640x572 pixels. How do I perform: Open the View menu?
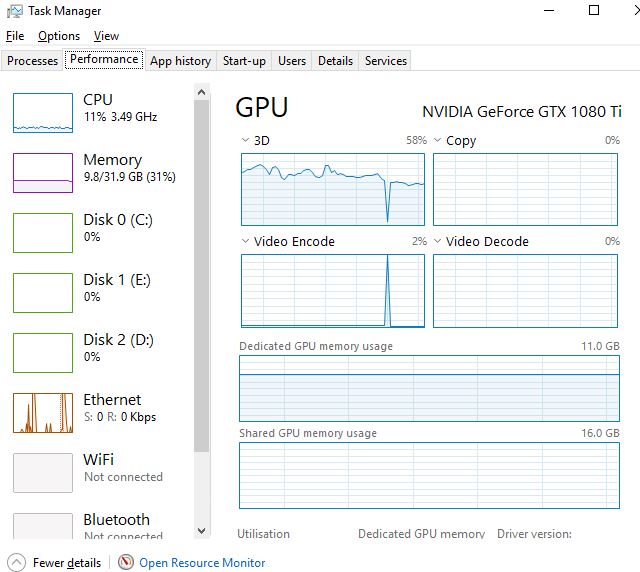coord(106,36)
